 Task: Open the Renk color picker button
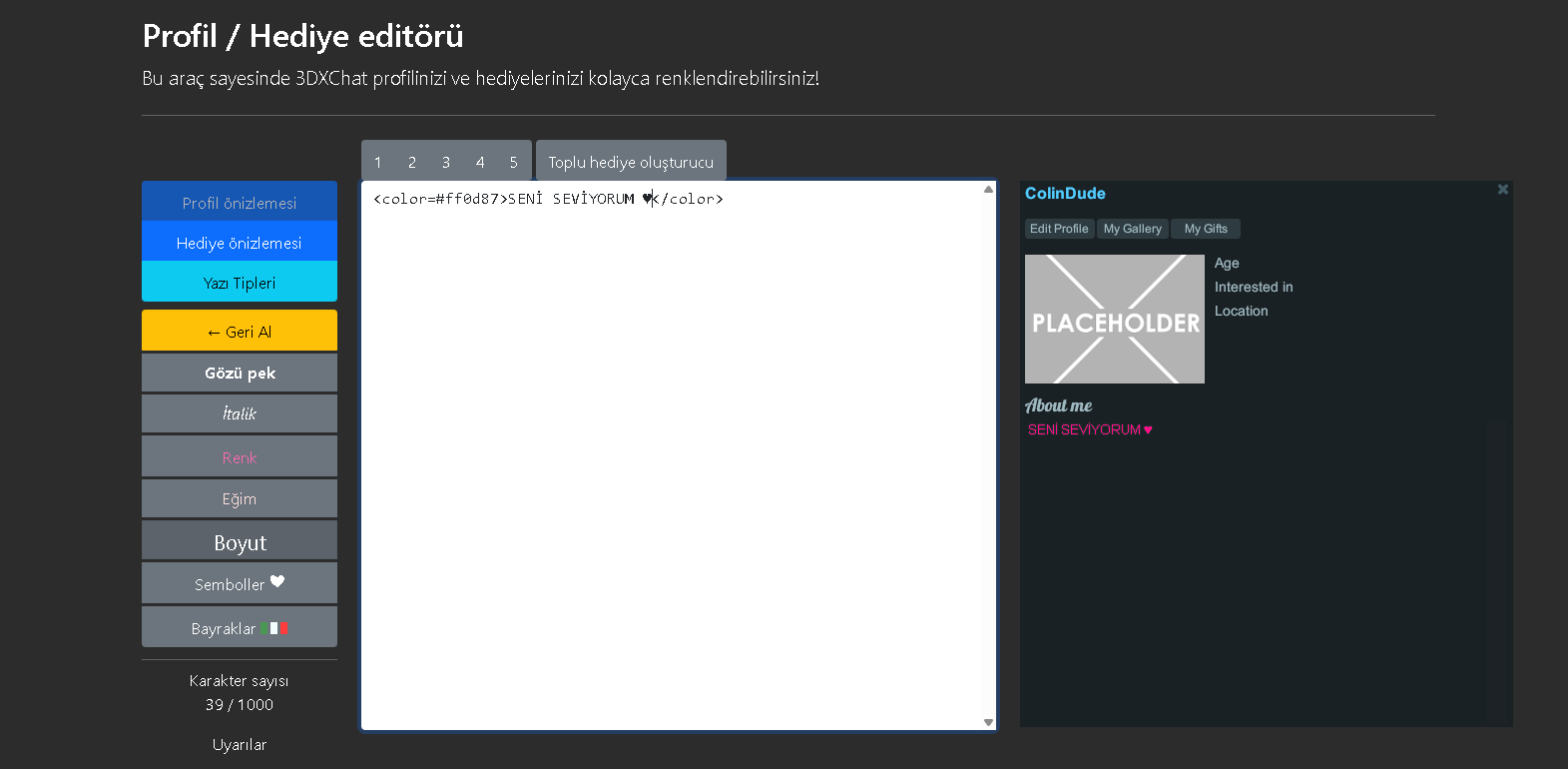click(x=240, y=456)
